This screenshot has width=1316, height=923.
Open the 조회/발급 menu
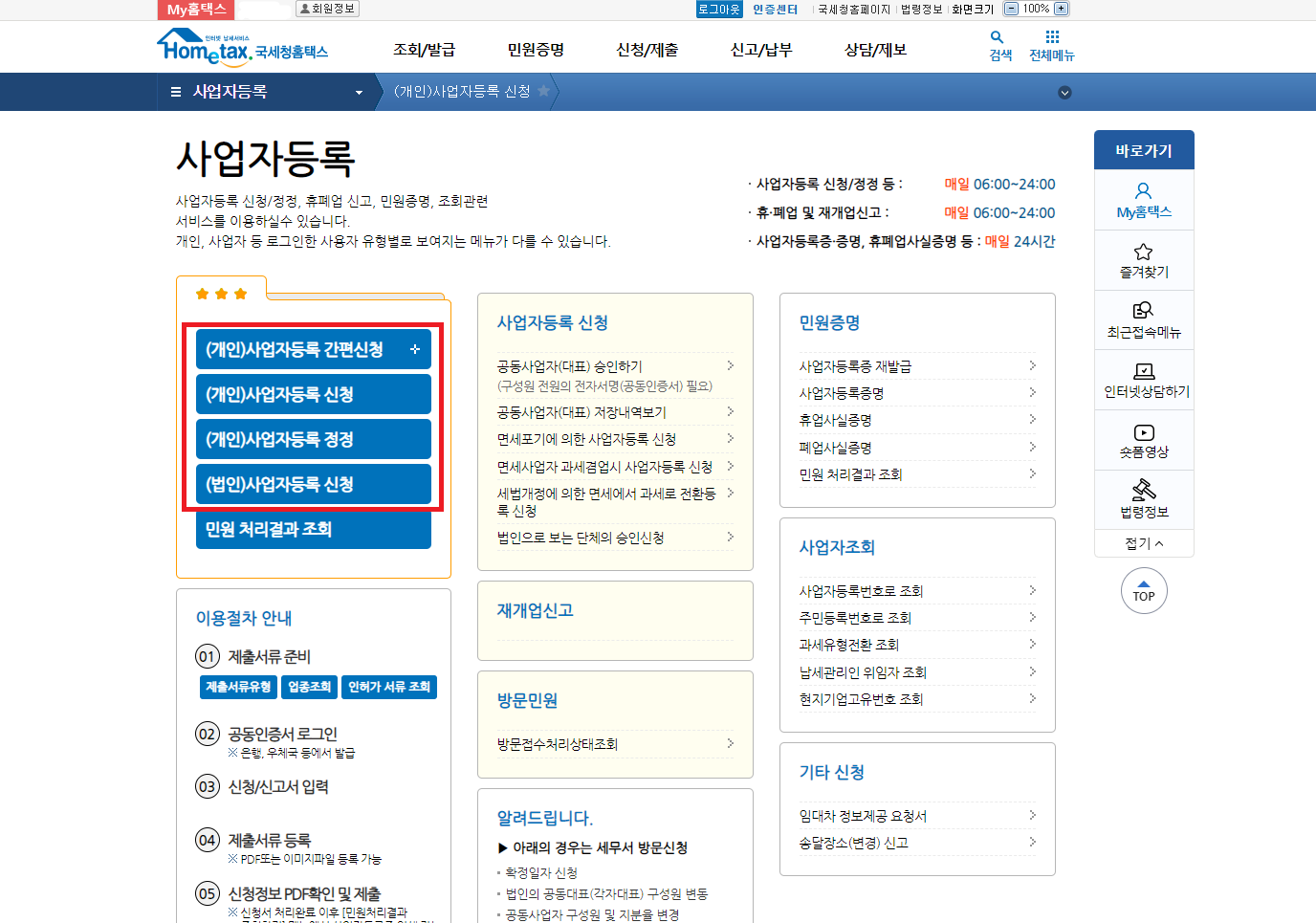point(424,50)
